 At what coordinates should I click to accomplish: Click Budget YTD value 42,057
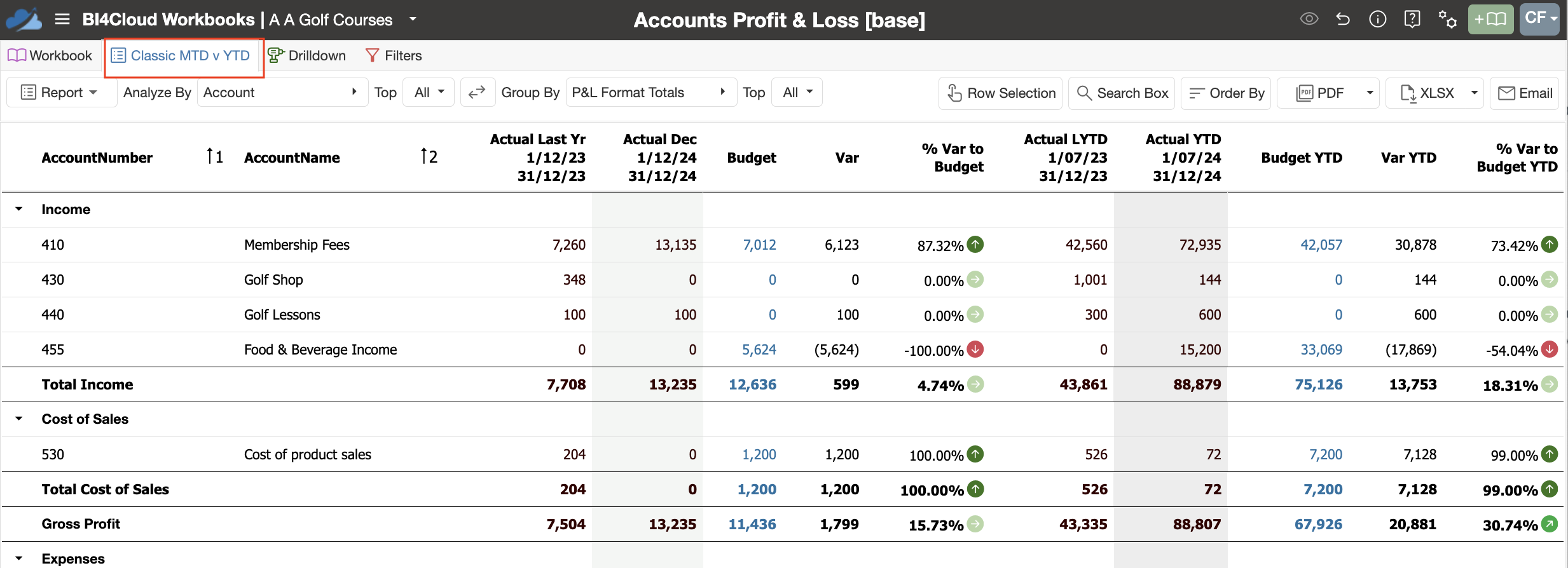coord(1321,245)
